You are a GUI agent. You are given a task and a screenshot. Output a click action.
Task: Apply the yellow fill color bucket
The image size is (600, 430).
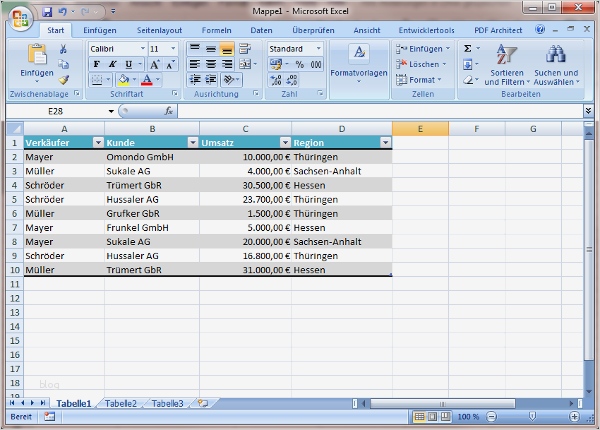point(123,80)
